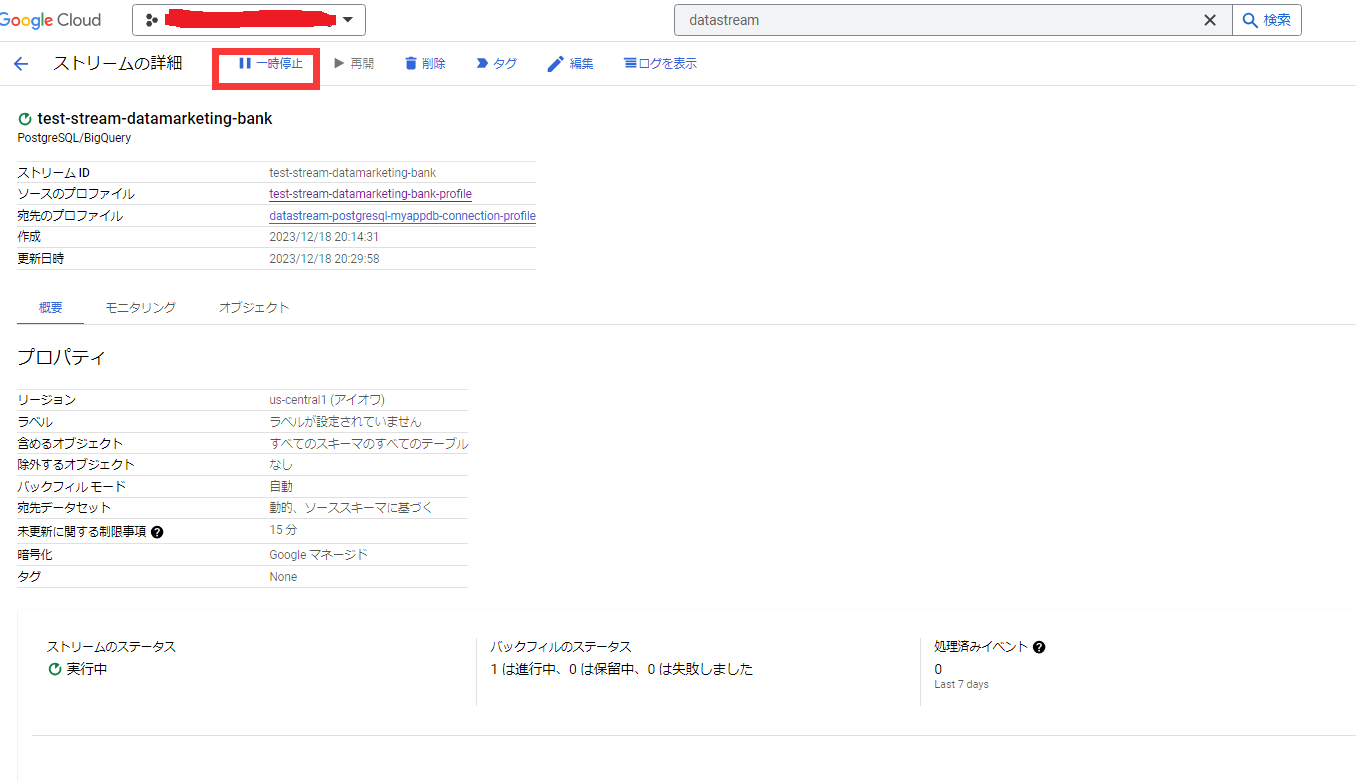1356x782 pixels.
Task: Open the タグ tag option
Action: [x=496, y=64]
